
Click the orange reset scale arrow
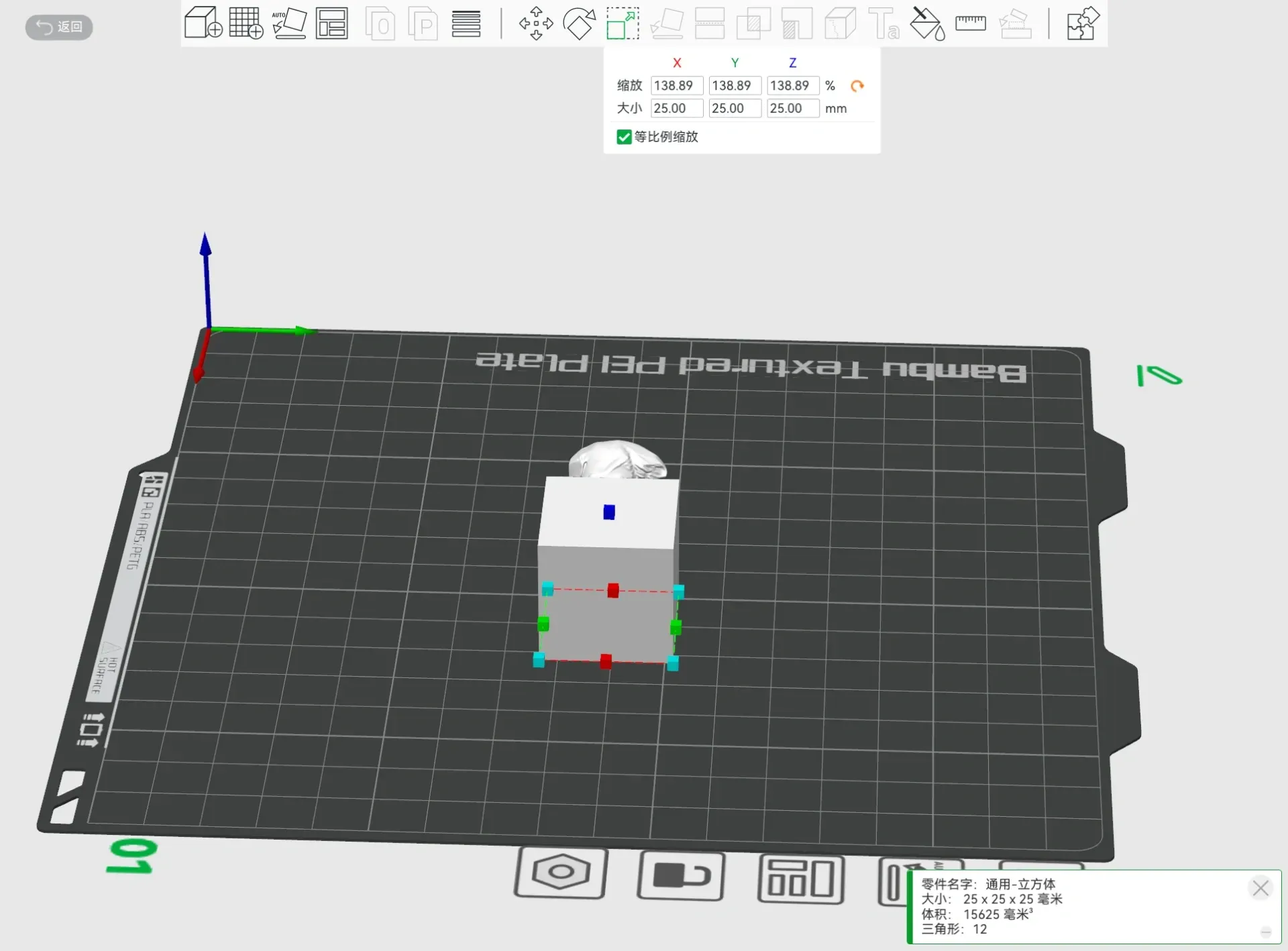pos(857,86)
